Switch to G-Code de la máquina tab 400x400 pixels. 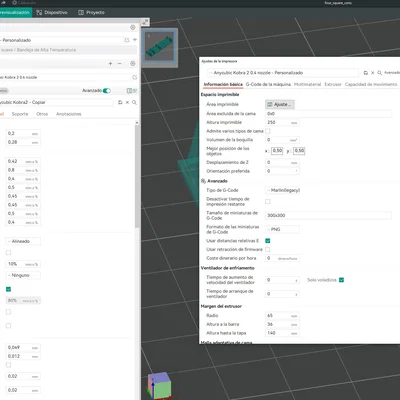coord(268,84)
